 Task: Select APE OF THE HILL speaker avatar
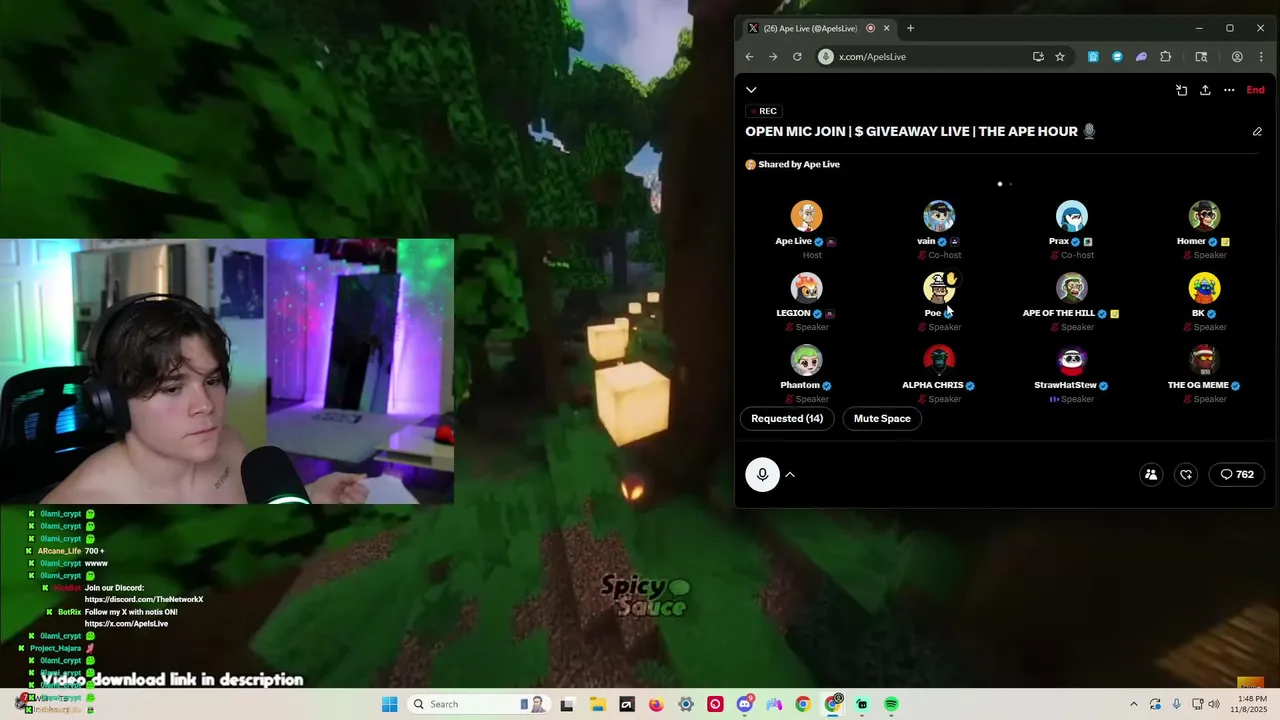click(x=1072, y=288)
